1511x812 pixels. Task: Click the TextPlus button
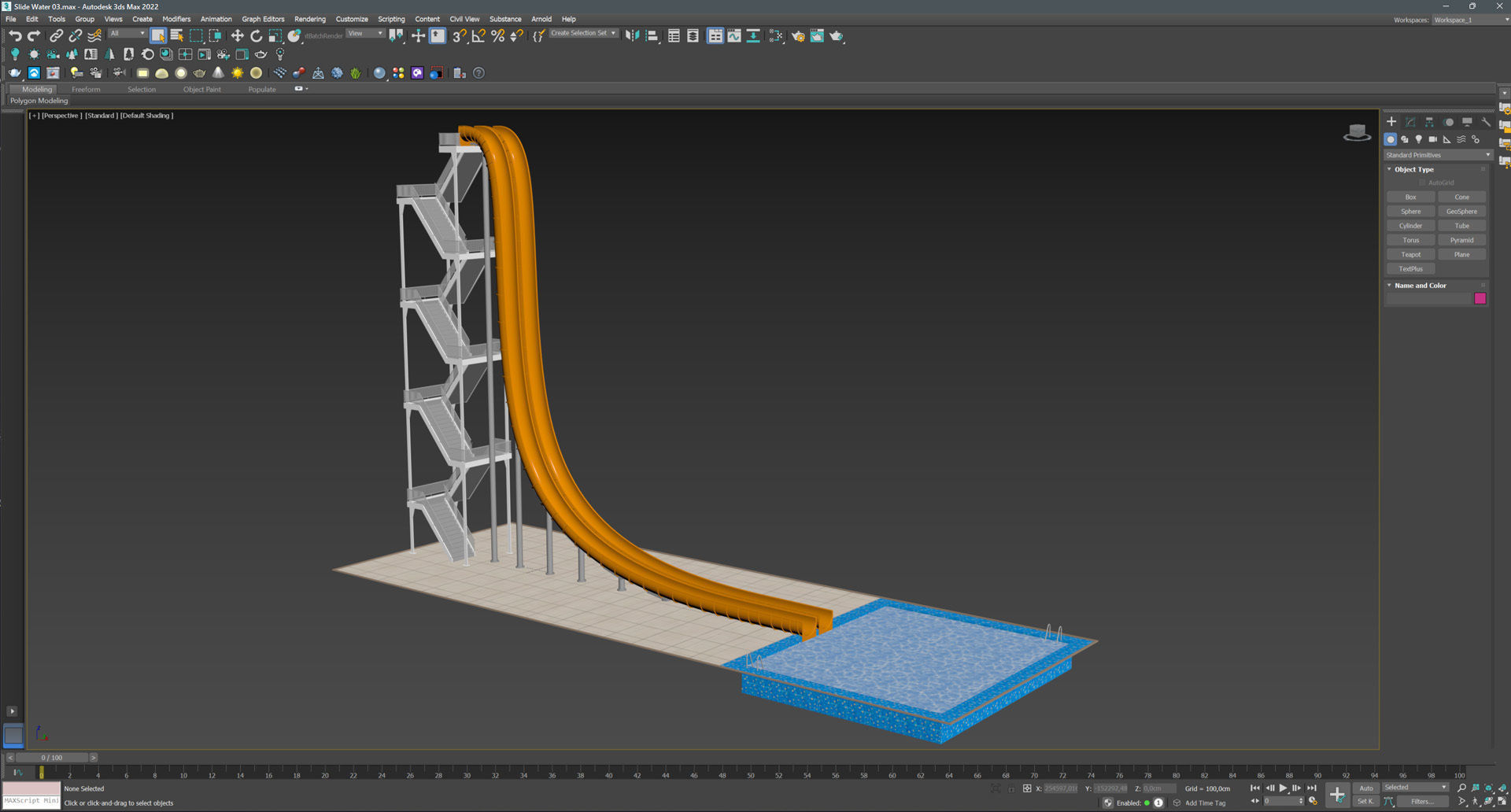pyautogui.click(x=1410, y=269)
